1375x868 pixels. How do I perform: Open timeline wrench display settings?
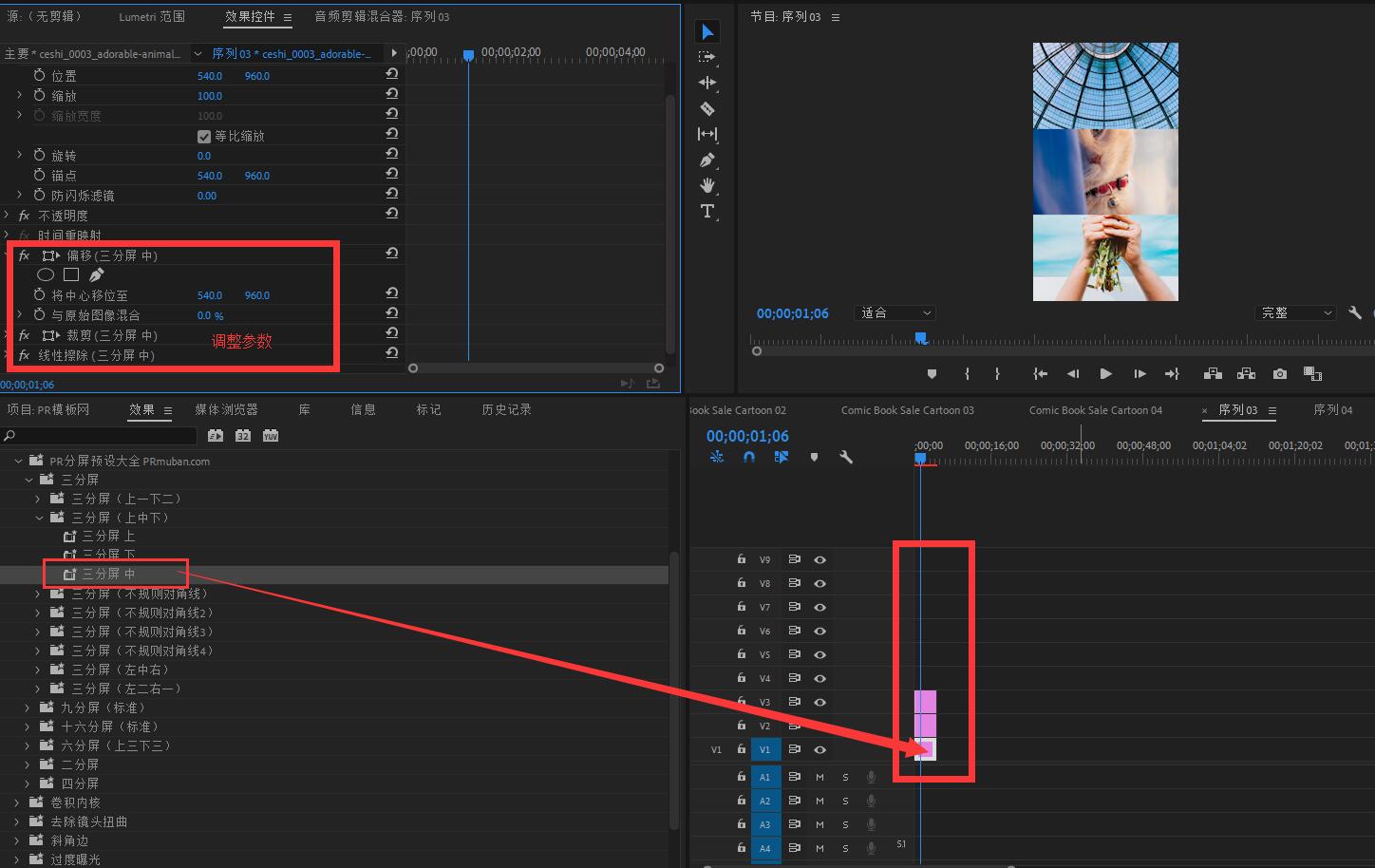point(846,457)
